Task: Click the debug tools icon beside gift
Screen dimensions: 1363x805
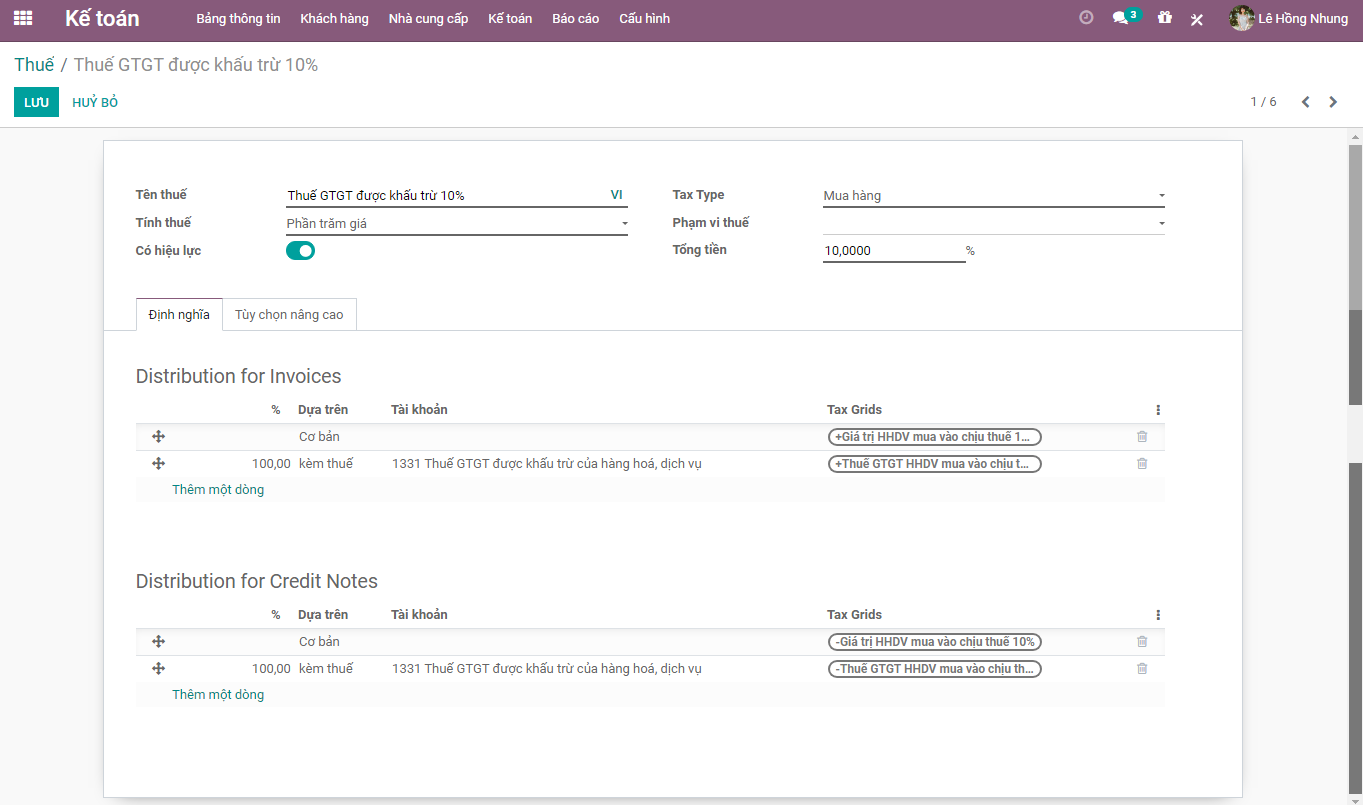Action: pyautogui.click(x=1197, y=19)
